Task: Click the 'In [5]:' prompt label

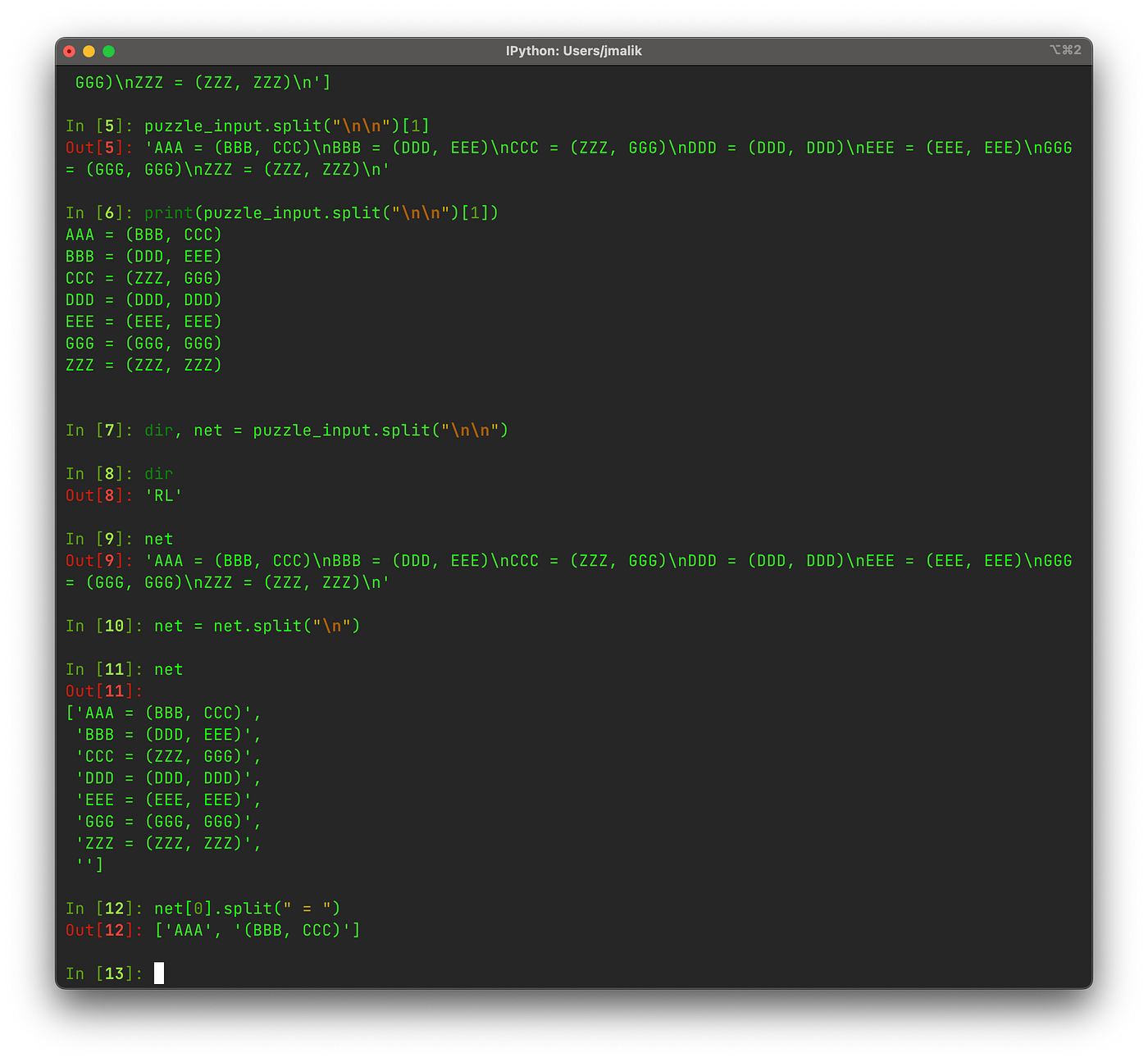Action: tap(100, 125)
